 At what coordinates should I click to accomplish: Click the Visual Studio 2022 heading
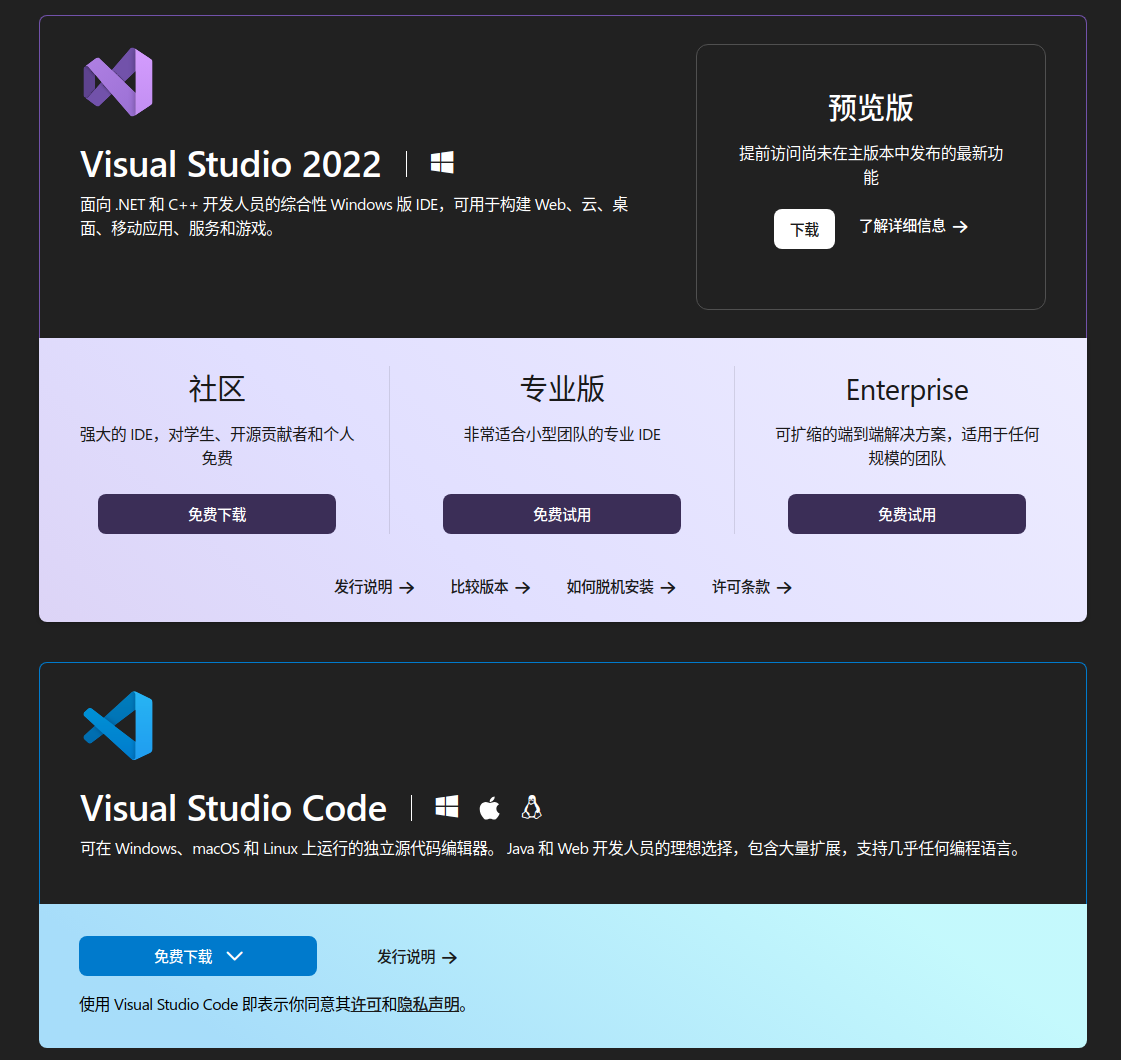[x=230, y=164]
